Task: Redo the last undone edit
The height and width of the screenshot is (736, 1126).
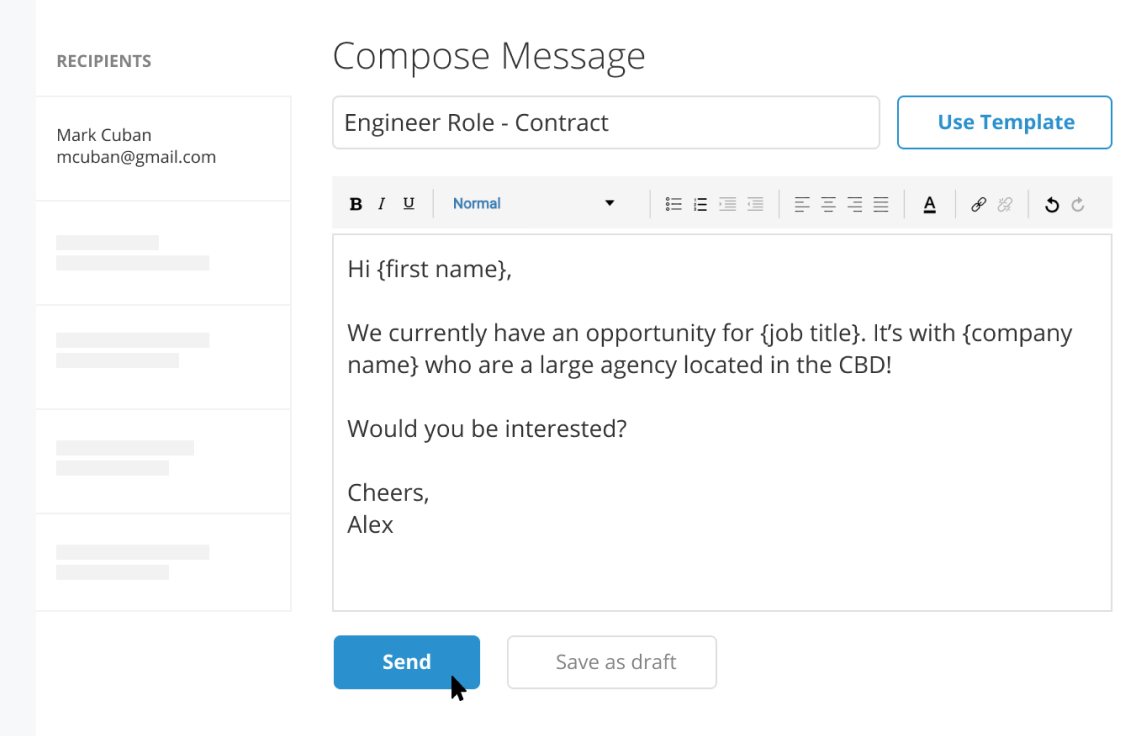Action: (x=1078, y=204)
